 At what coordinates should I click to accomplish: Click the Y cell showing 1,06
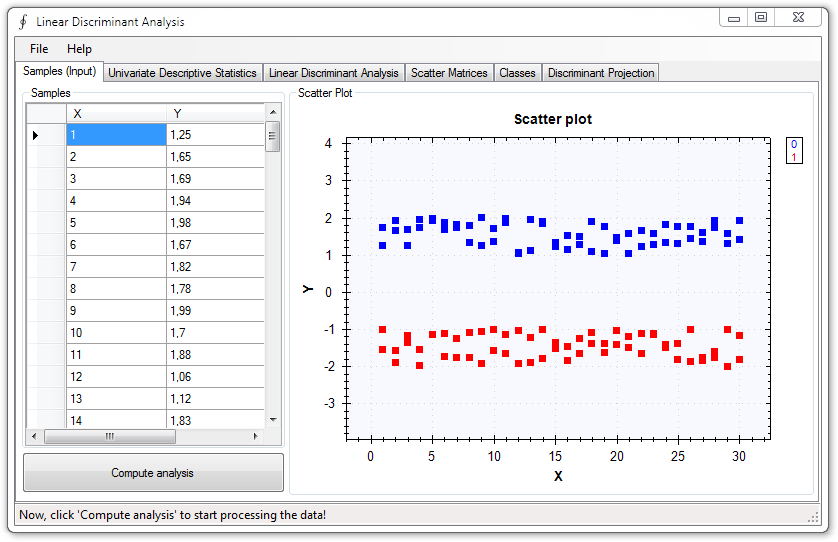(215, 376)
